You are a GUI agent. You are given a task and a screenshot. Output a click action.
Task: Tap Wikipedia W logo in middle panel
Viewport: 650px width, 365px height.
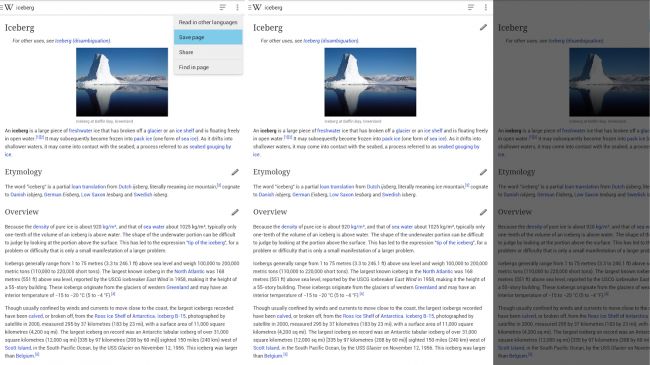point(257,7)
